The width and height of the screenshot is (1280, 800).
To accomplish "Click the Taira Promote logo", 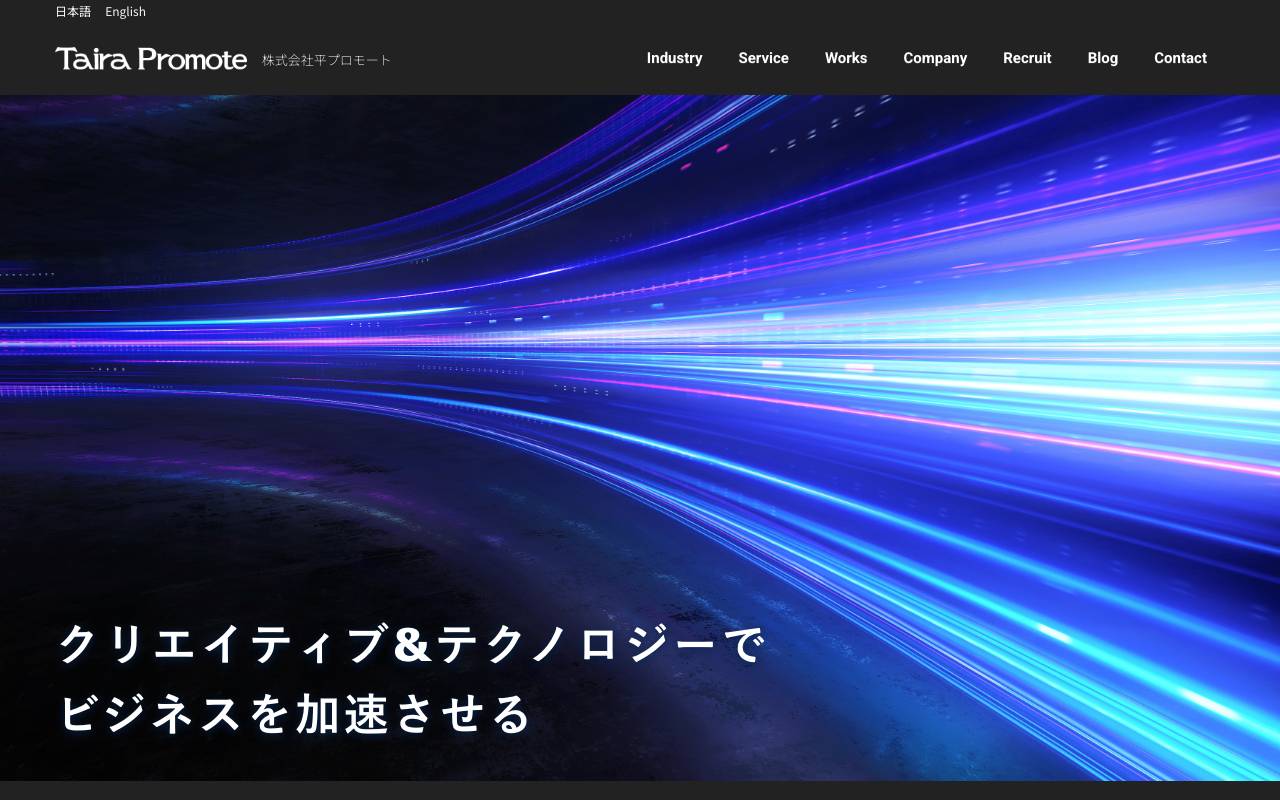I will (x=151, y=59).
